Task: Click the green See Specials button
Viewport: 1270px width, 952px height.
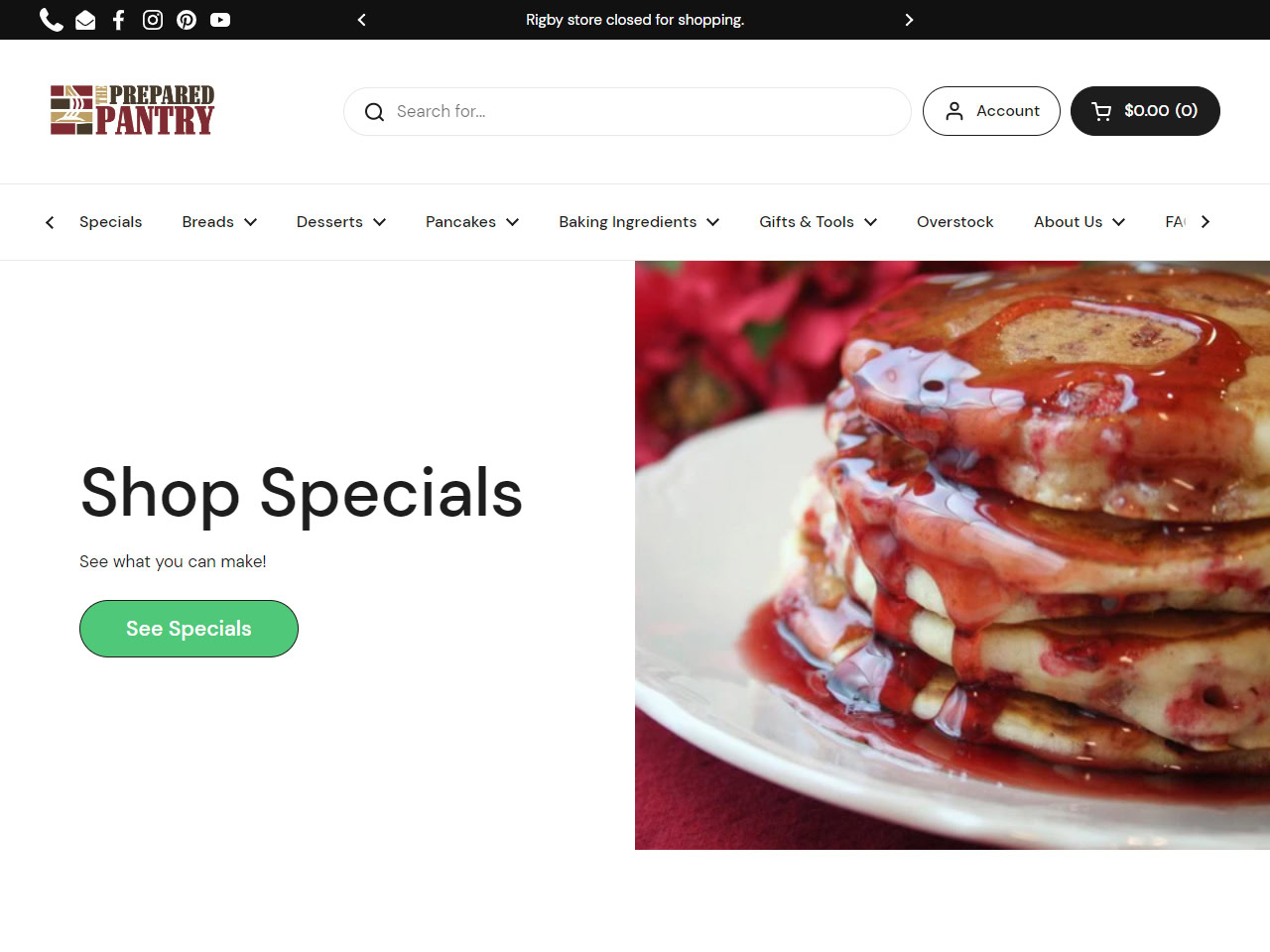Action: [189, 629]
